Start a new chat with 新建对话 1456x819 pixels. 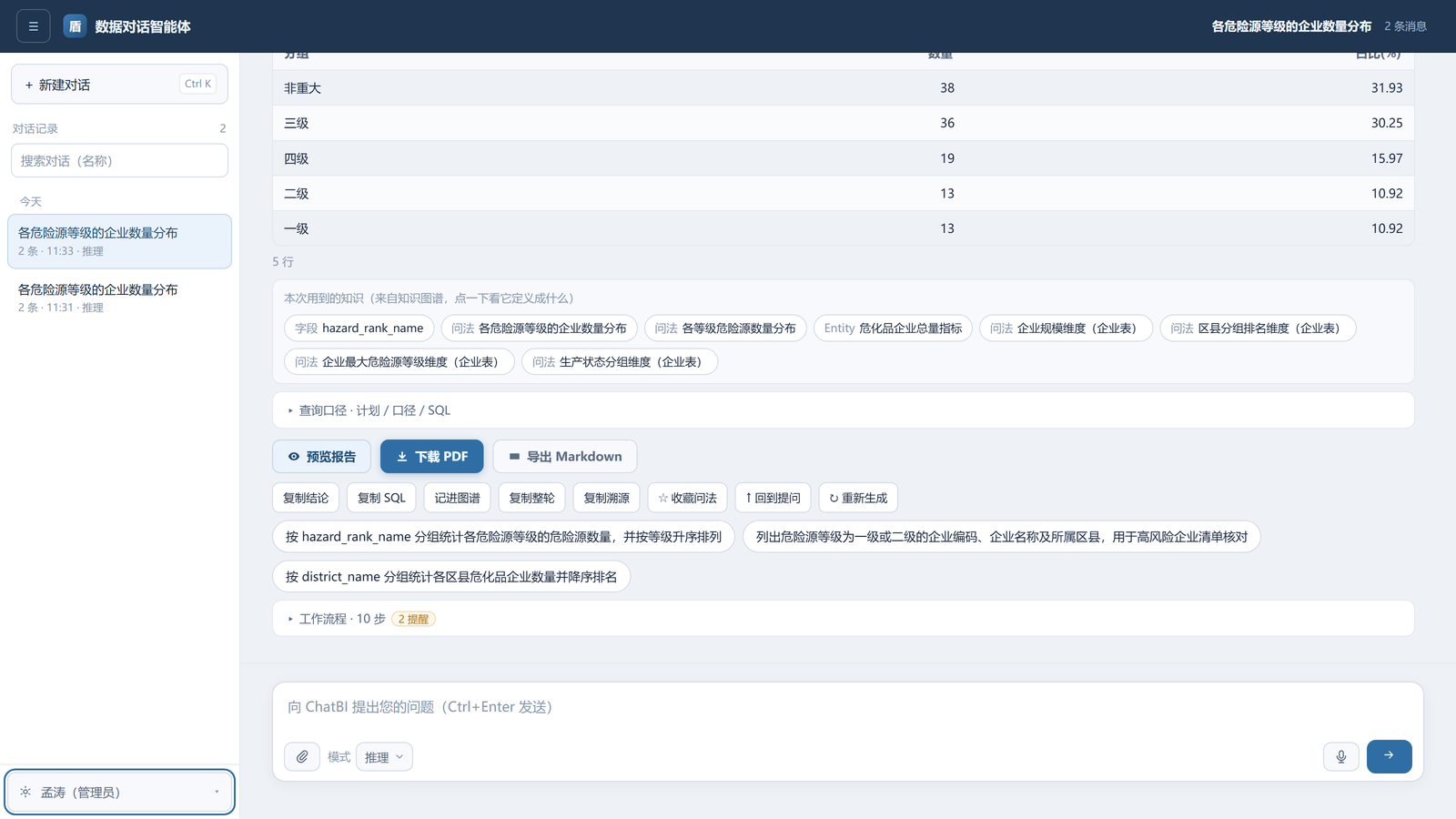tap(119, 85)
